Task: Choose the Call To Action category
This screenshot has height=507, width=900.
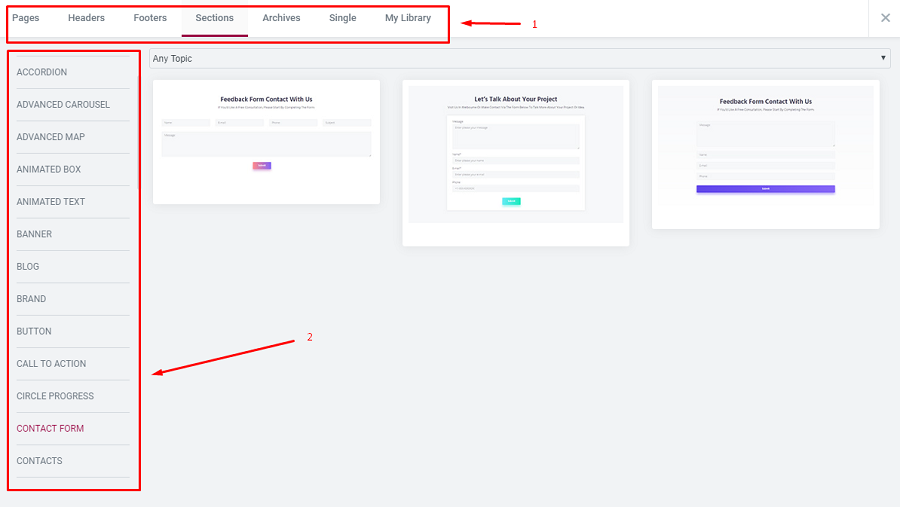Action: [51, 364]
